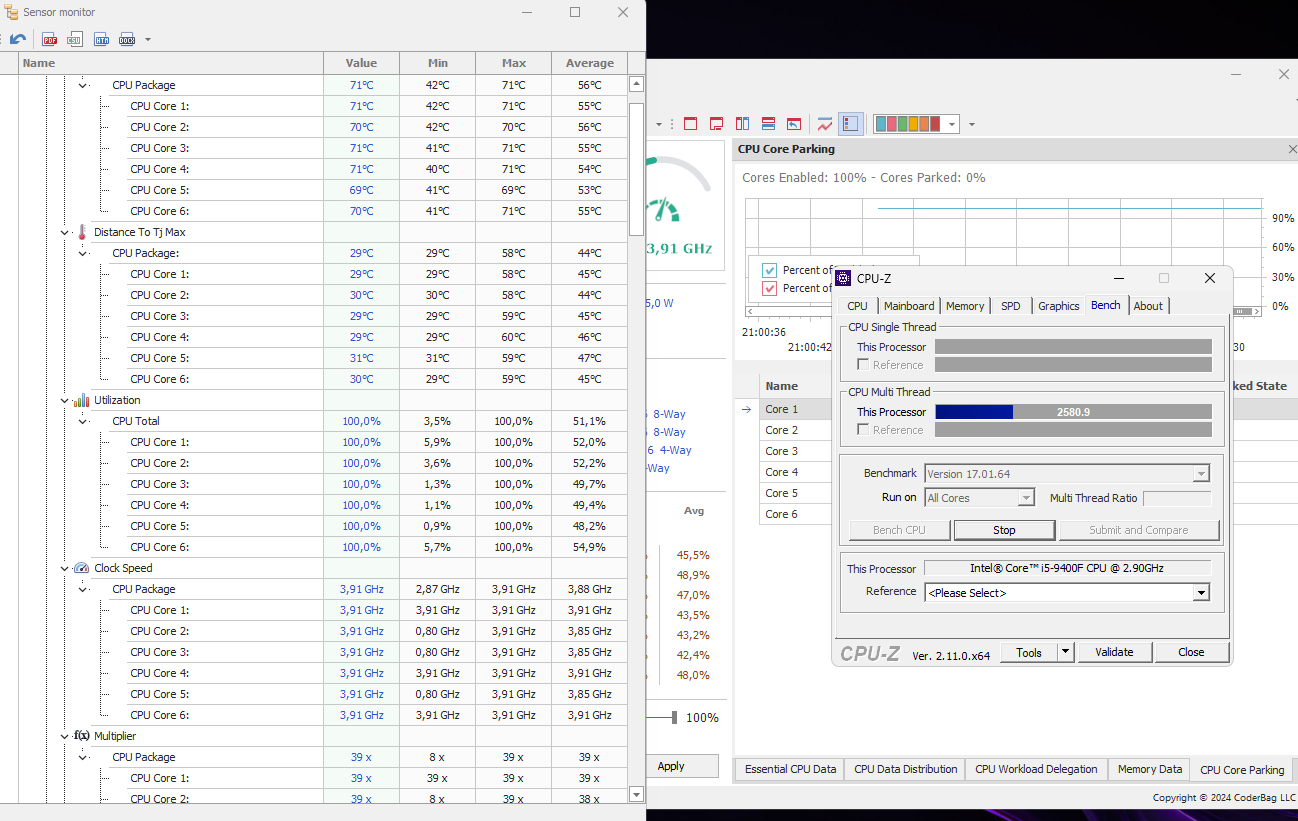Collapse the Clock Speed group
1298x821 pixels.
click(x=65, y=568)
